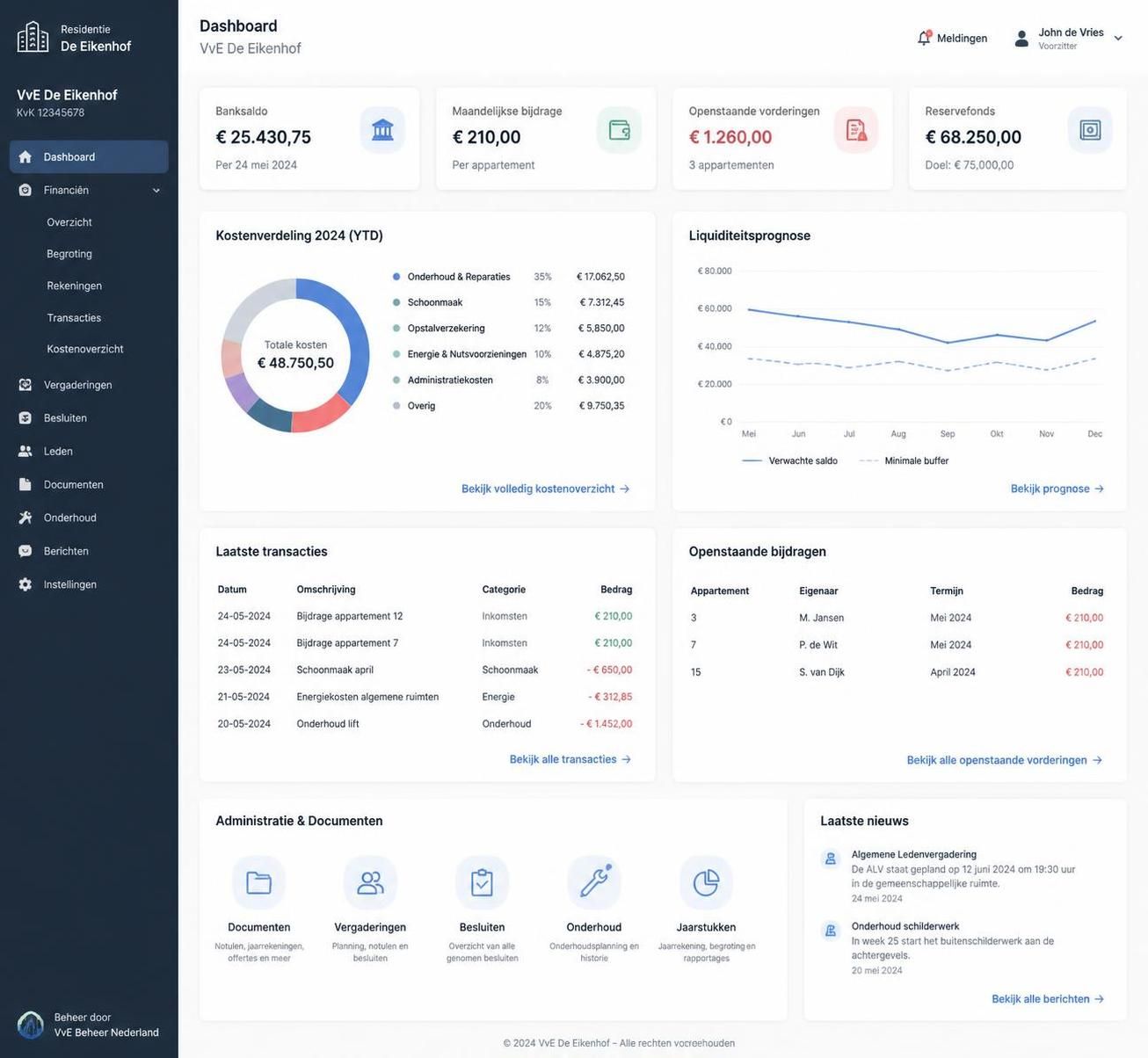Follow the Bekijk prognose link
The width and height of the screenshot is (1148, 1058).
(1057, 489)
